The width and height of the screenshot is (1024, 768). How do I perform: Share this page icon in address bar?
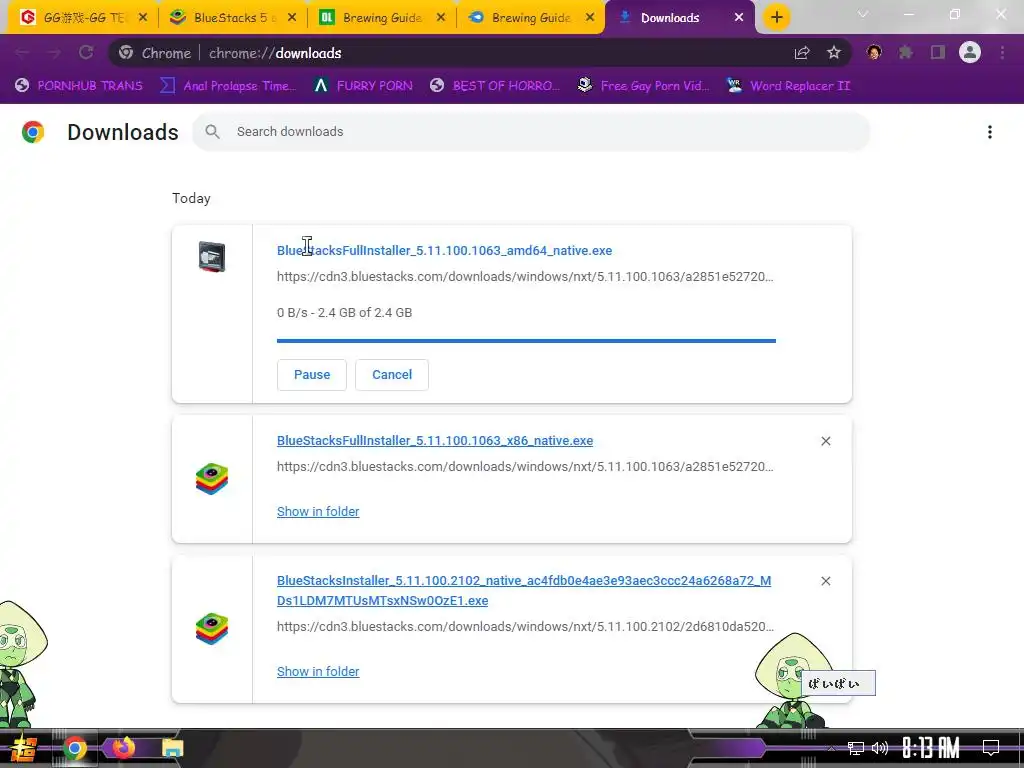802,53
